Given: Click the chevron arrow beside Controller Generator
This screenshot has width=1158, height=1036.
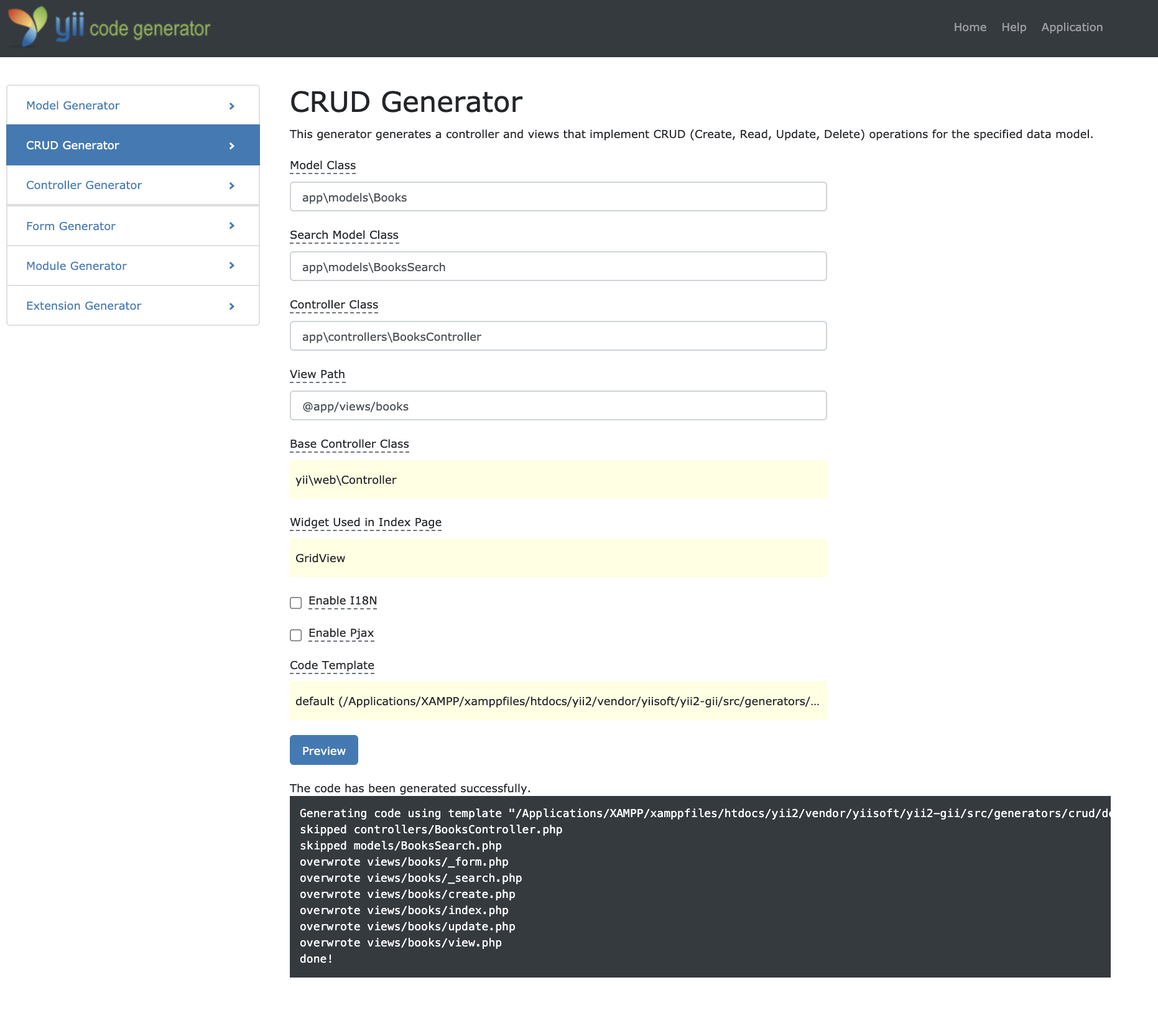Looking at the screenshot, I should 232,186.
